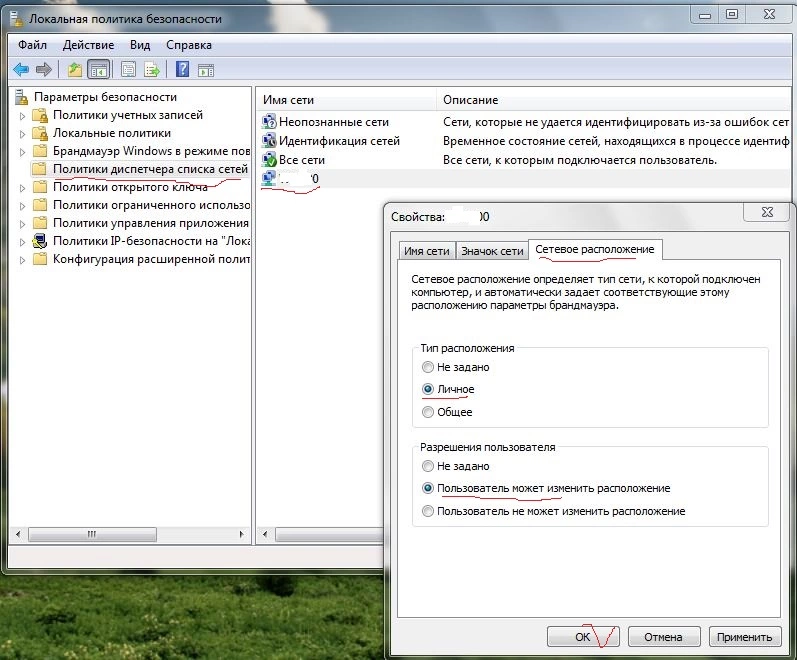
Task: Expand the Политики открытого ключа node
Action: [x=22, y=187]
